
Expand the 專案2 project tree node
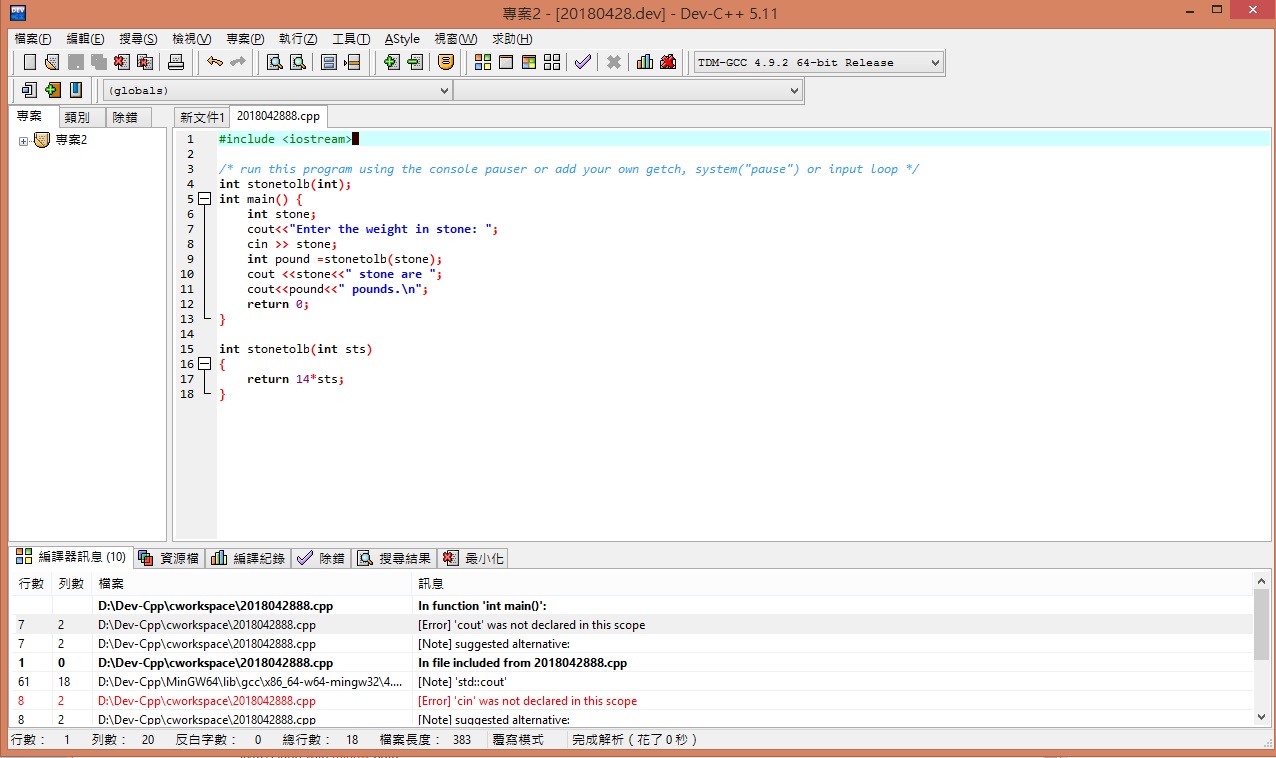point(23,141)
